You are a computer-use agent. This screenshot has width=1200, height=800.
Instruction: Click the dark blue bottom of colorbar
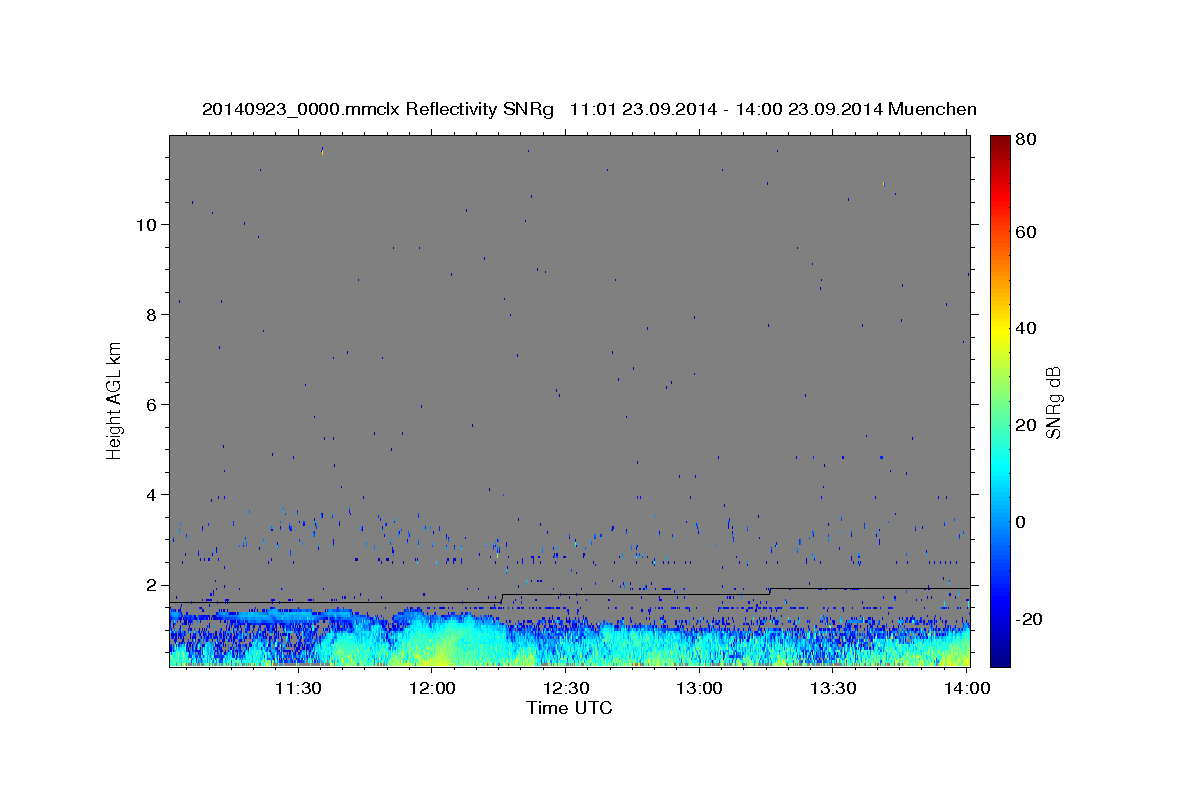pyautogui.click(x=999, y=658)
